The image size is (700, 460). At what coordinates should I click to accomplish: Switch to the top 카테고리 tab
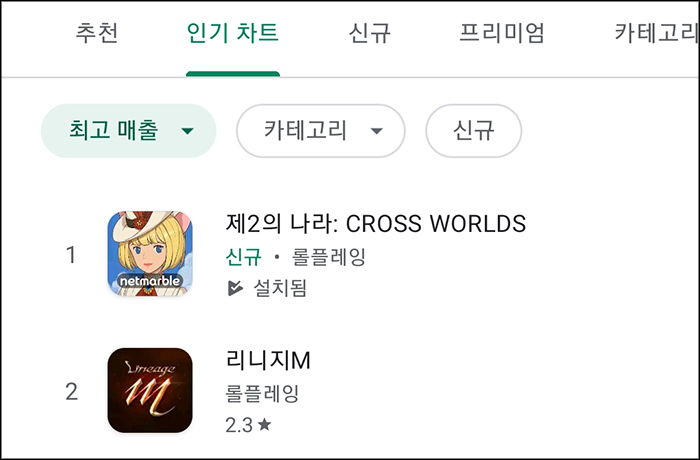point(656,33)
